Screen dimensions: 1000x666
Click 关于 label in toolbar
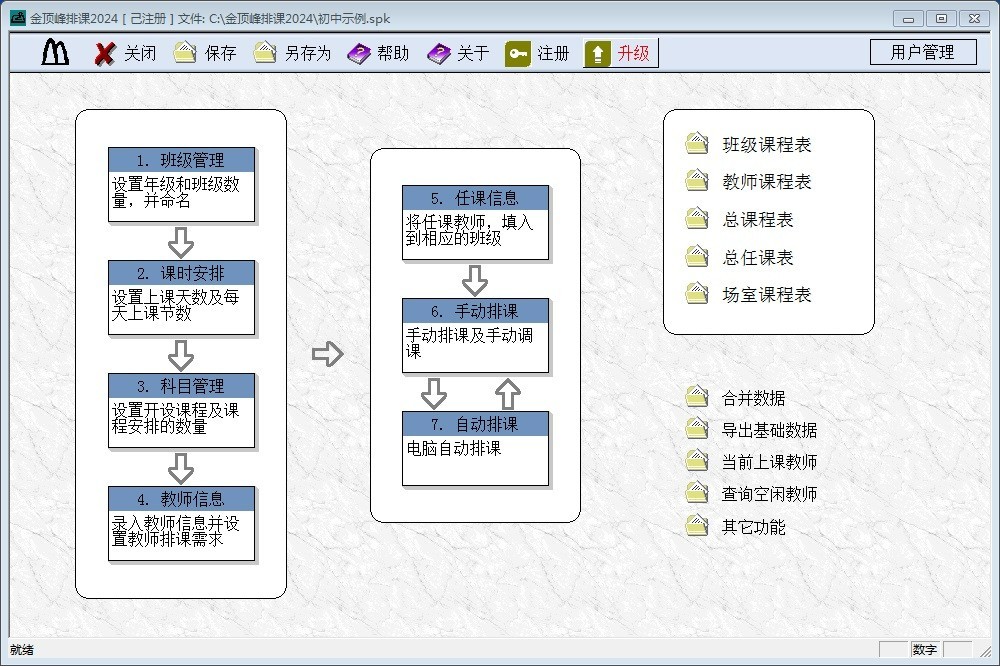[473, 53]
